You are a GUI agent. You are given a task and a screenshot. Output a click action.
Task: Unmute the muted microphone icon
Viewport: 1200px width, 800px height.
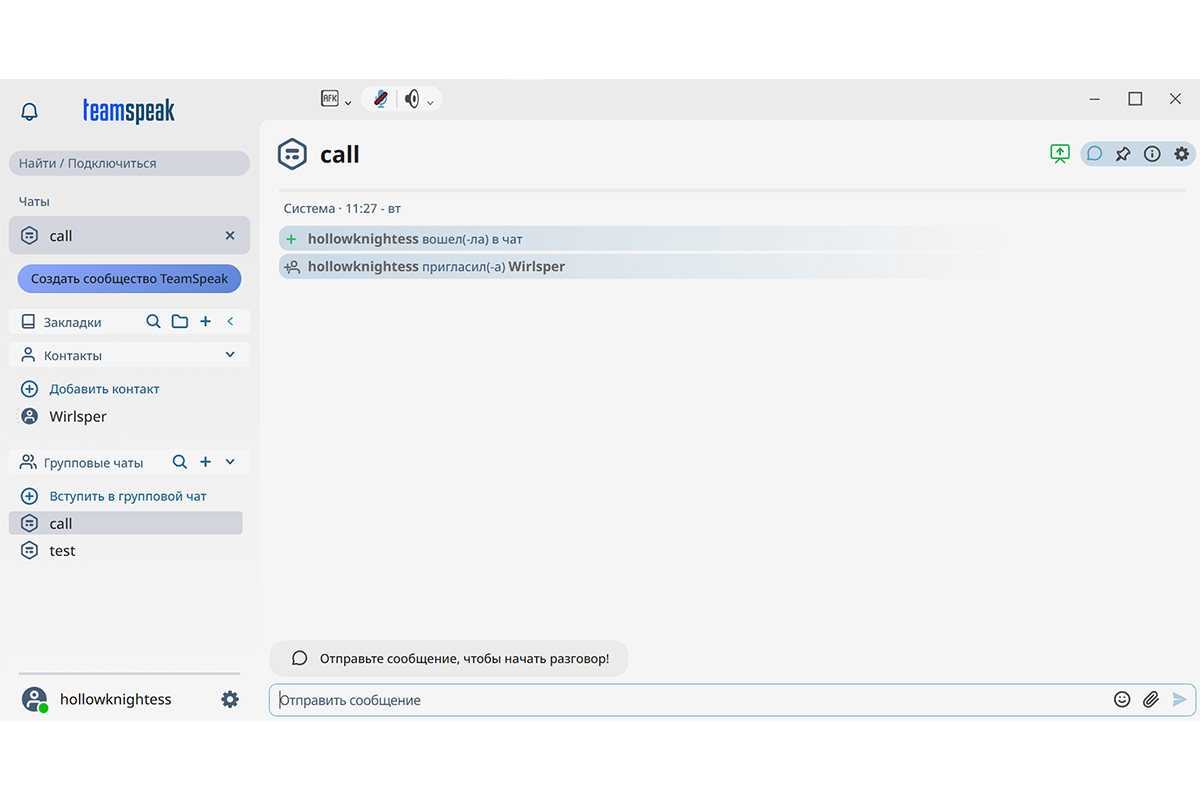tap(379, 98)
